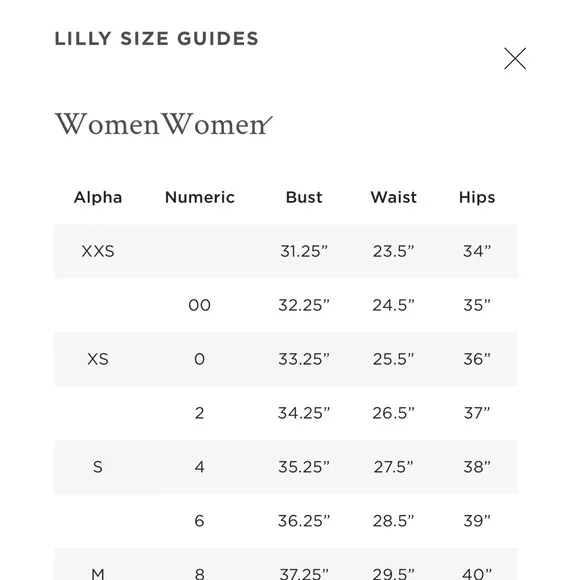
Task: Click the Hips column header
Action: (x=477, y=198)
